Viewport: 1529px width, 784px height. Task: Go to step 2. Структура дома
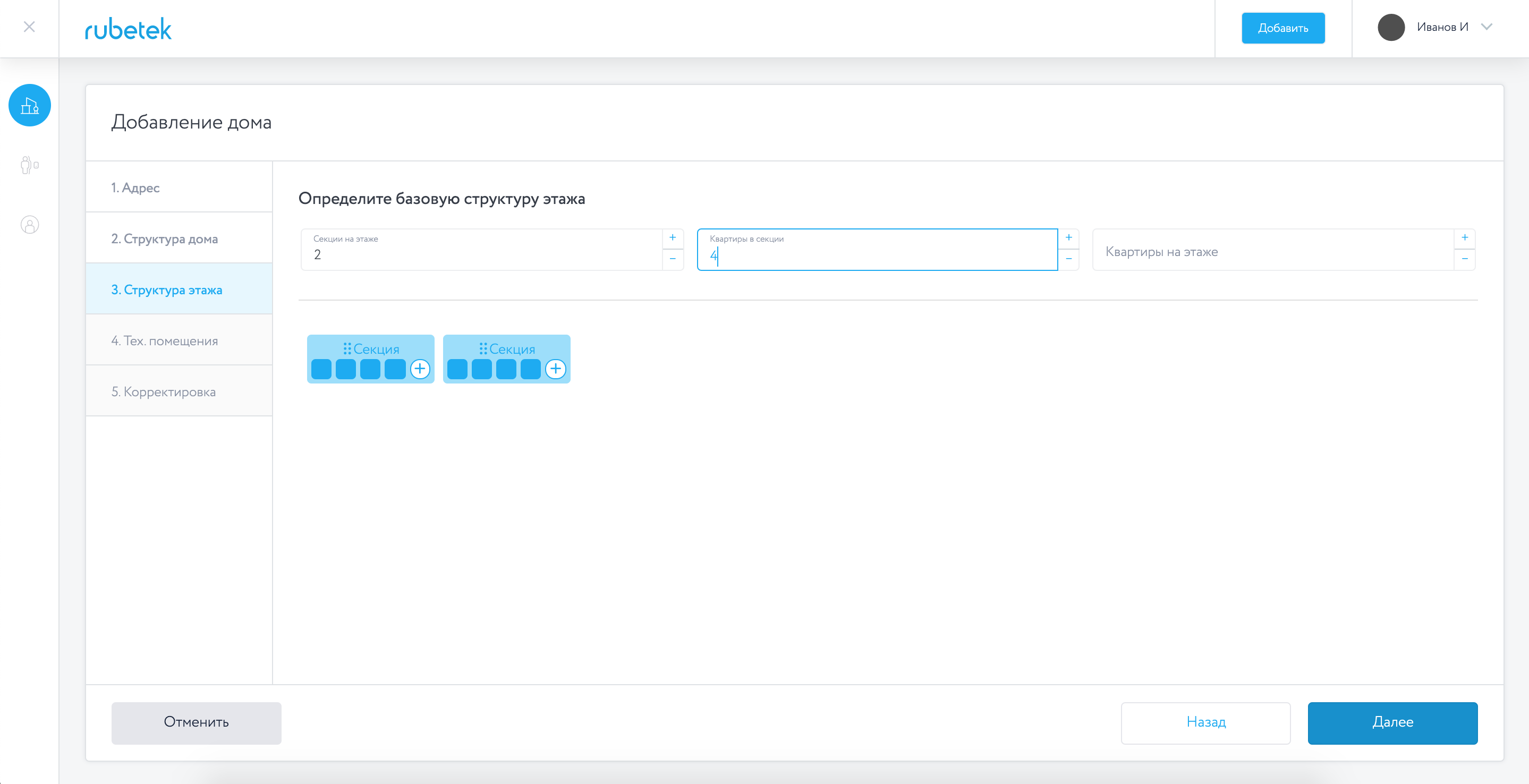pyautogui.click(x=179, y=238)
